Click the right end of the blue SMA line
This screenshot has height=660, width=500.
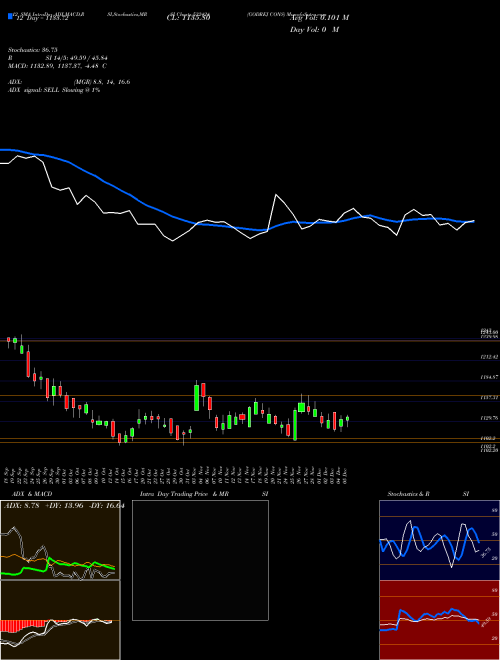pos(473,221)
